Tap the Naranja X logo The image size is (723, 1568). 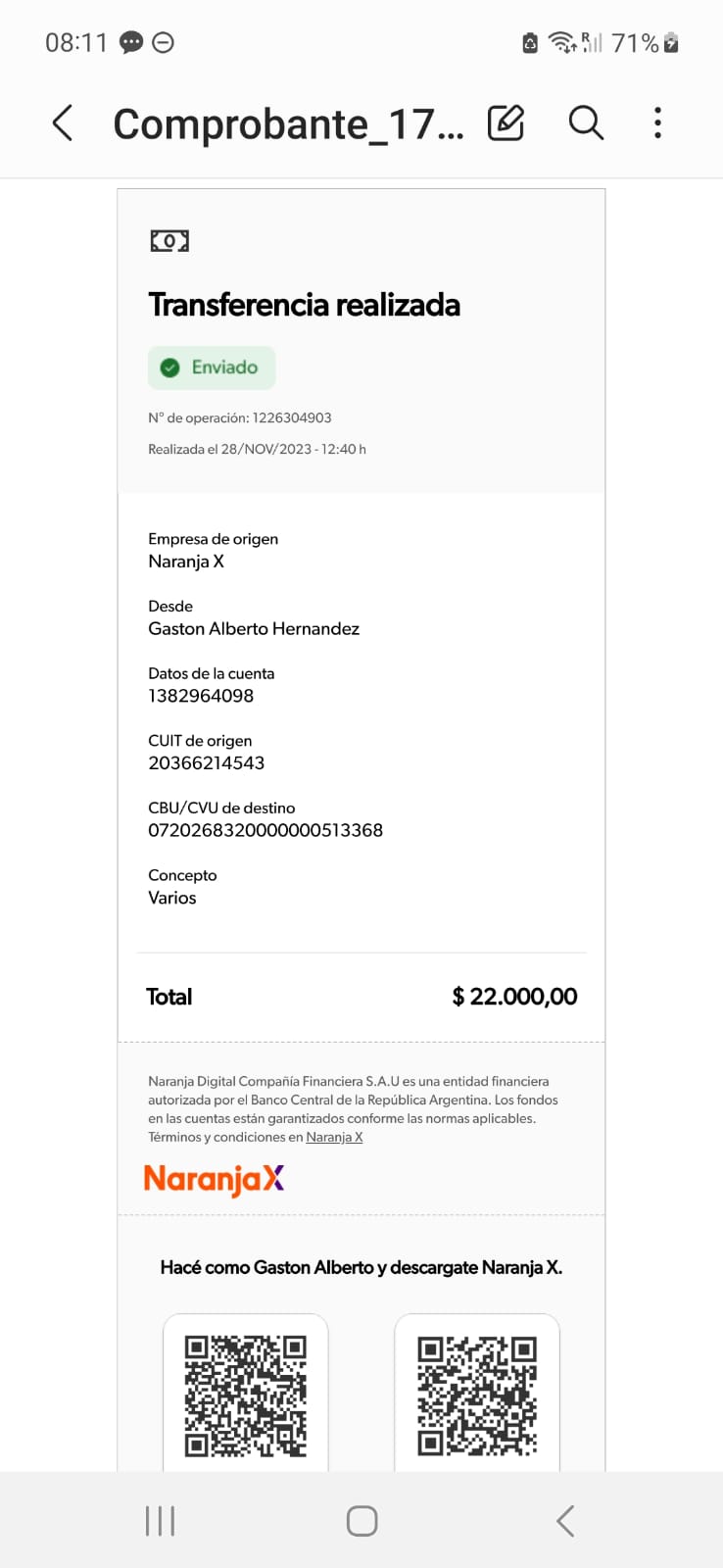click(x=214, y=1179)
